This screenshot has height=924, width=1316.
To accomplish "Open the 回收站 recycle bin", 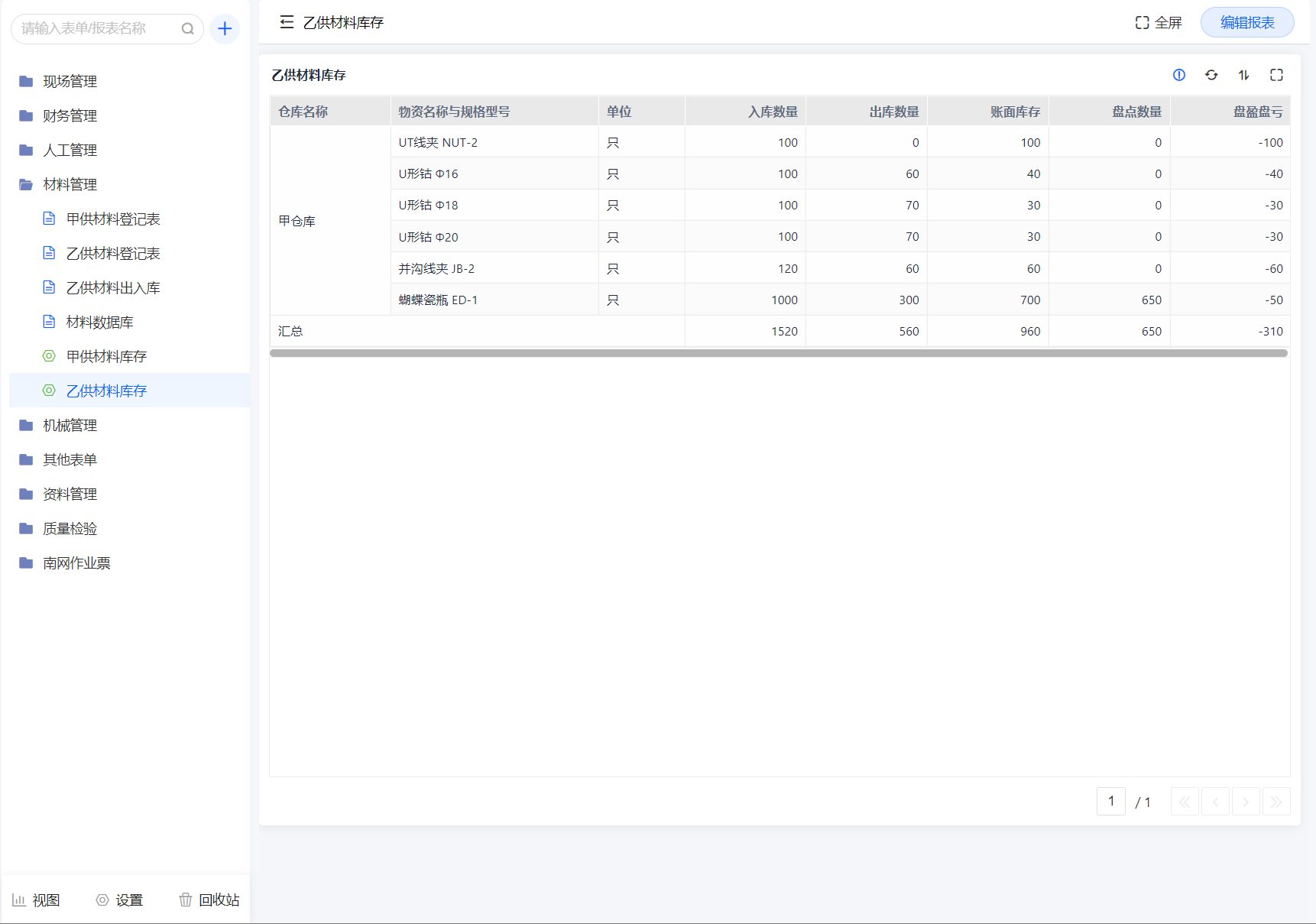I will tap(209, 900).
